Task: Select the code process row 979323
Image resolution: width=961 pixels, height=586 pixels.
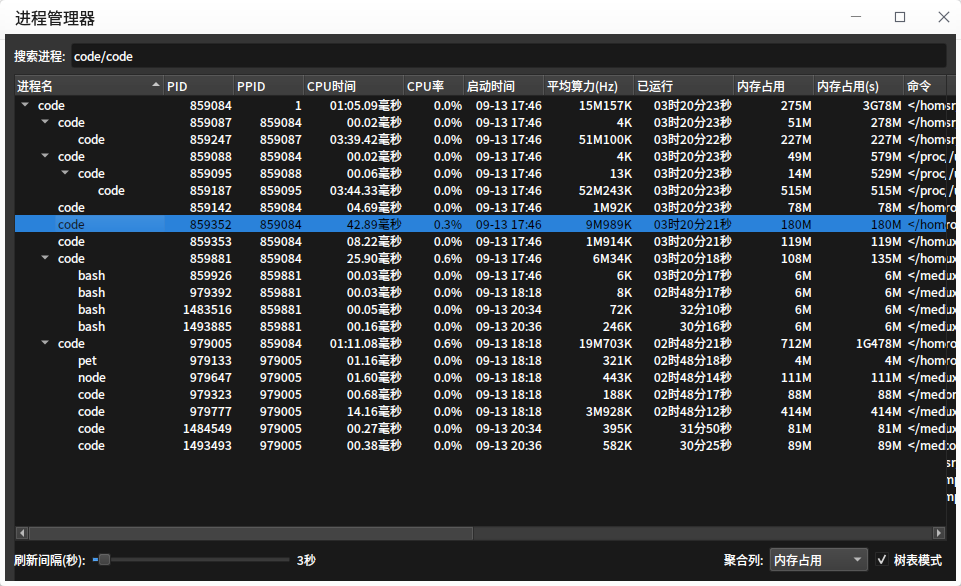Action: coord(480,394)
